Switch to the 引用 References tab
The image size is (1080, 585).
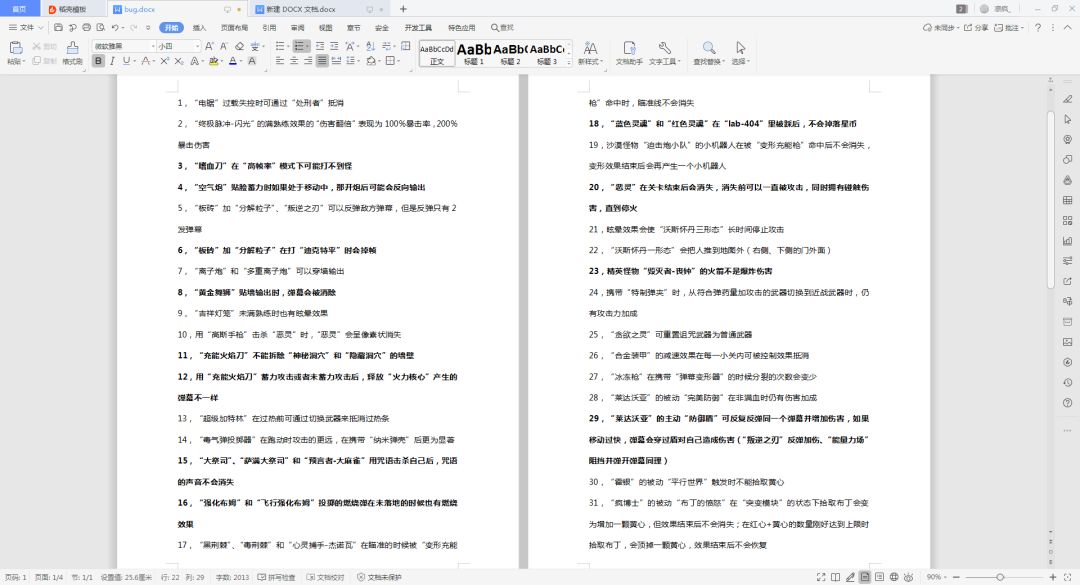[x=269, y=28]
